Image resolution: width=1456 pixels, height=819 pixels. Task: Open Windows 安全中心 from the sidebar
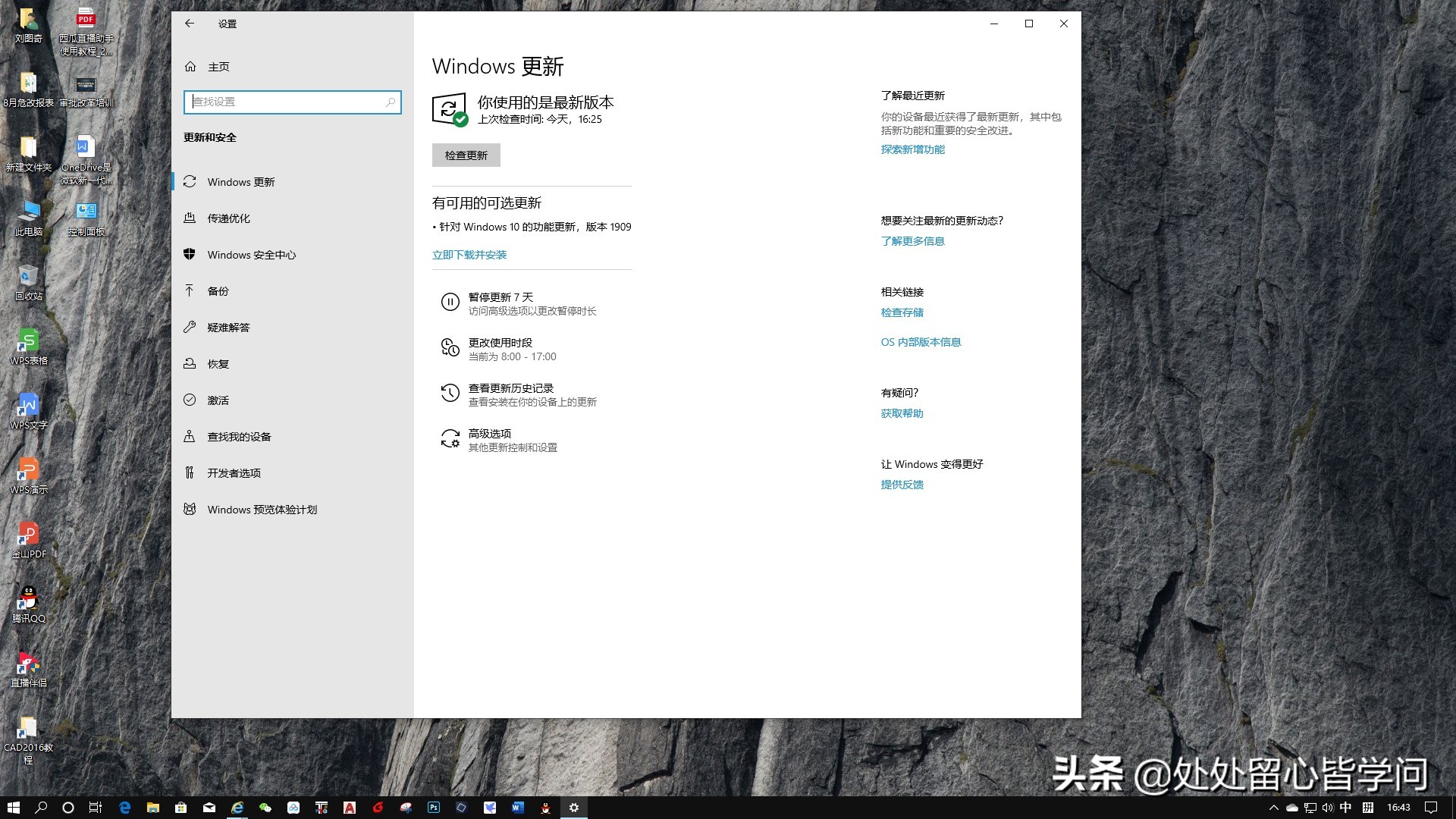251,254
